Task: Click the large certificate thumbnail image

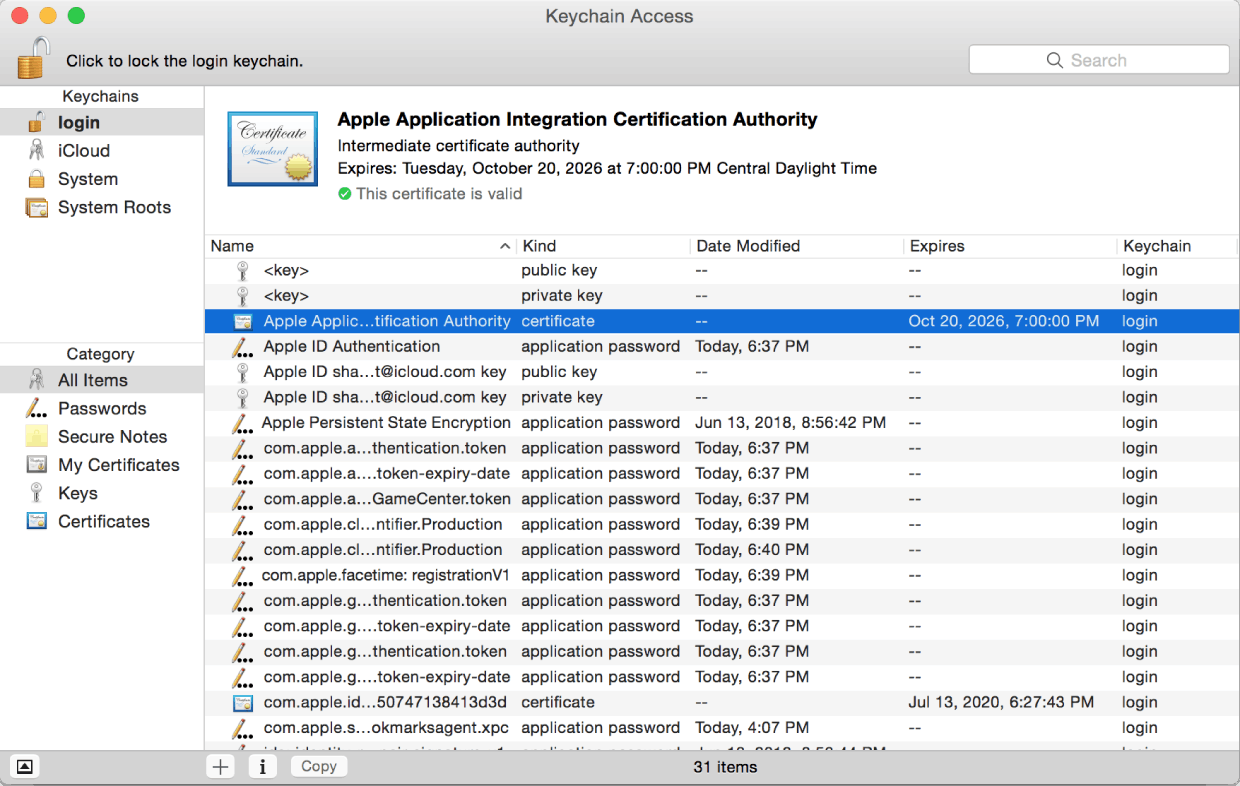Action: coord(273,149)
